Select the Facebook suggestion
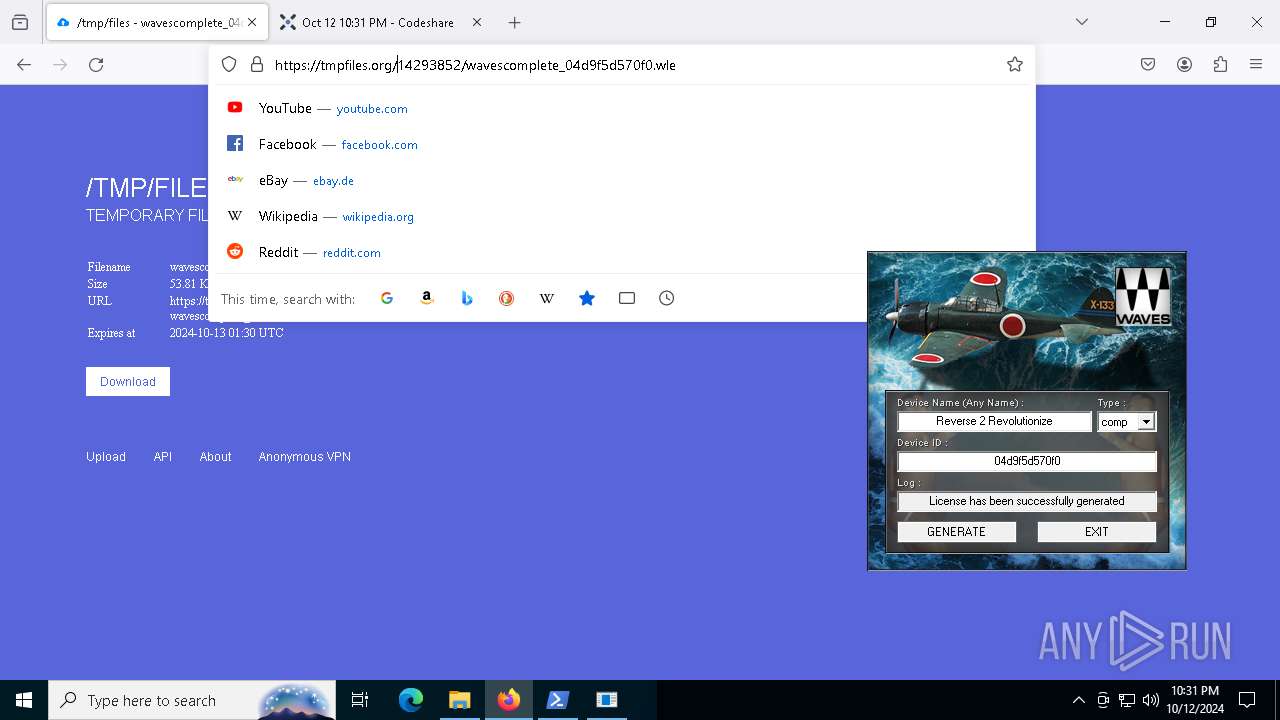 (622, 144)
